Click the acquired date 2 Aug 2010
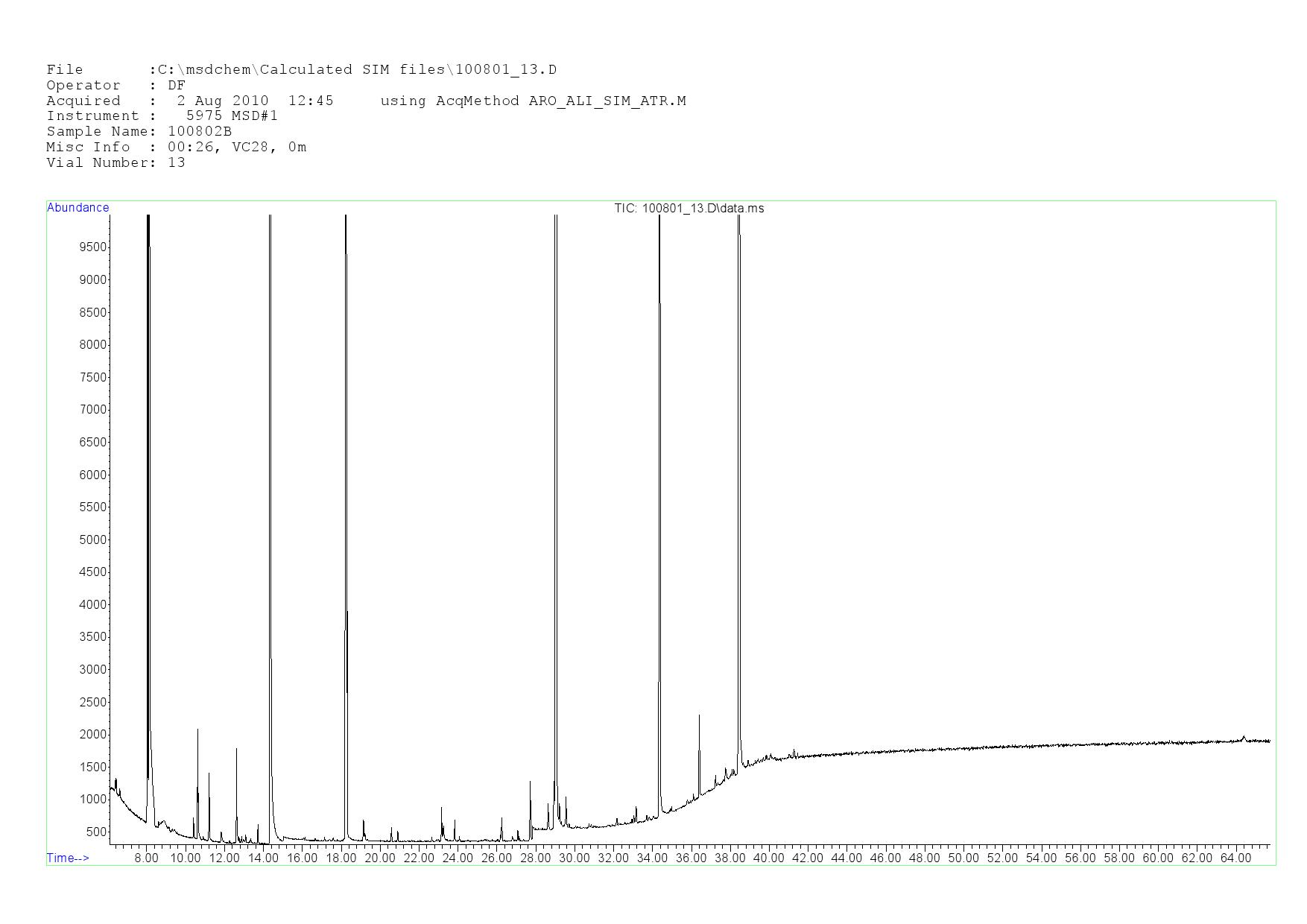 [x=222, y=101]
